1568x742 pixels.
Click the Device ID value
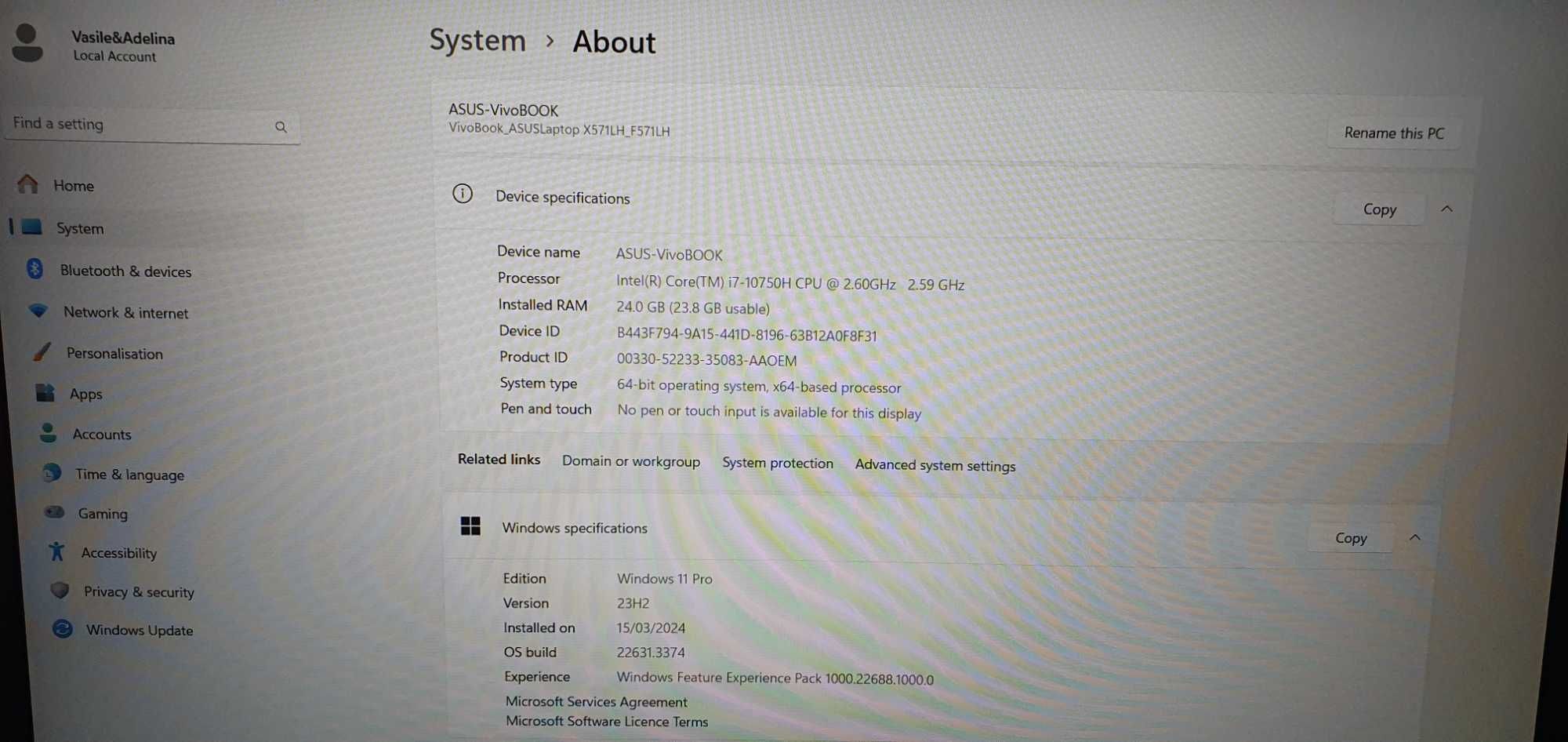(x=746, y=335)
